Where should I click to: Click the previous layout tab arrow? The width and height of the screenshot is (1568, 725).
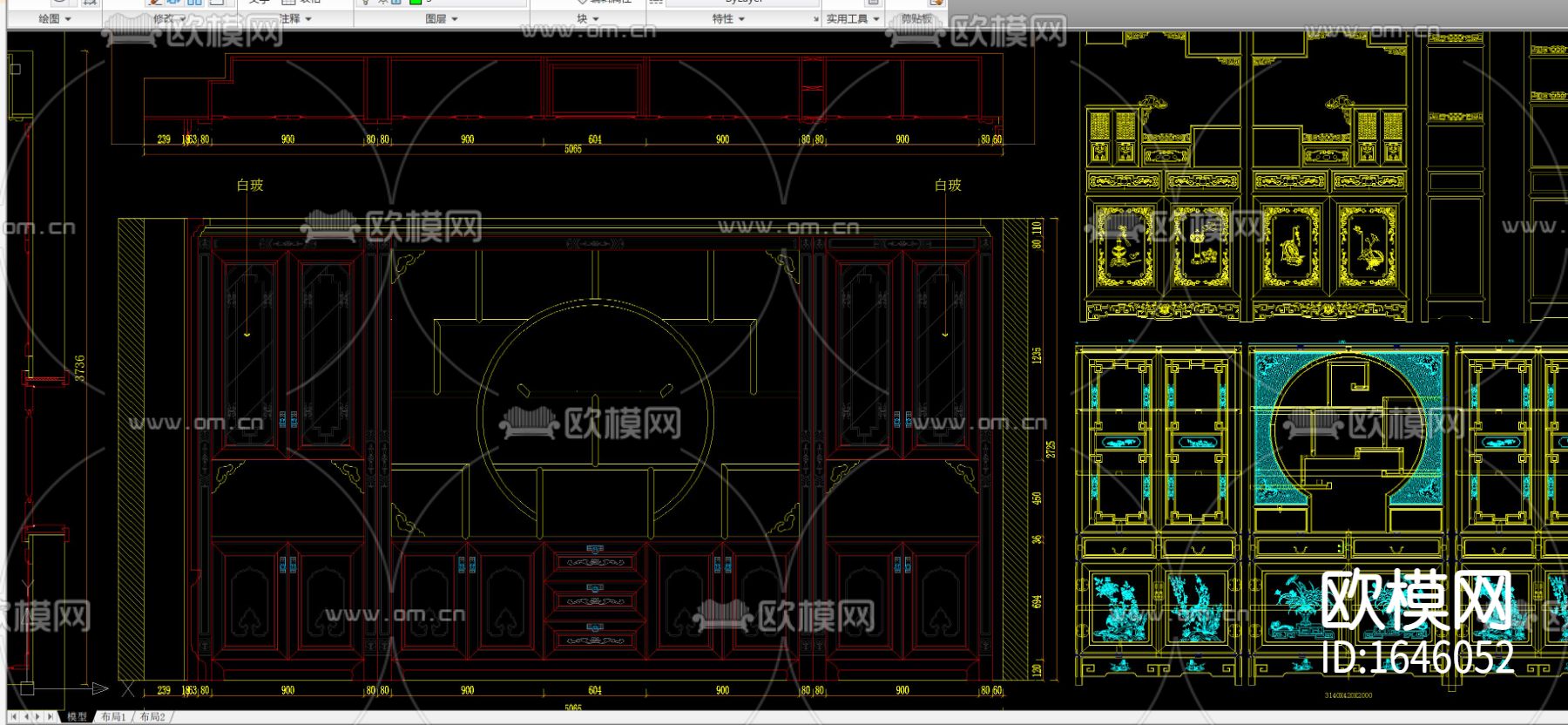tap(26, 717)
